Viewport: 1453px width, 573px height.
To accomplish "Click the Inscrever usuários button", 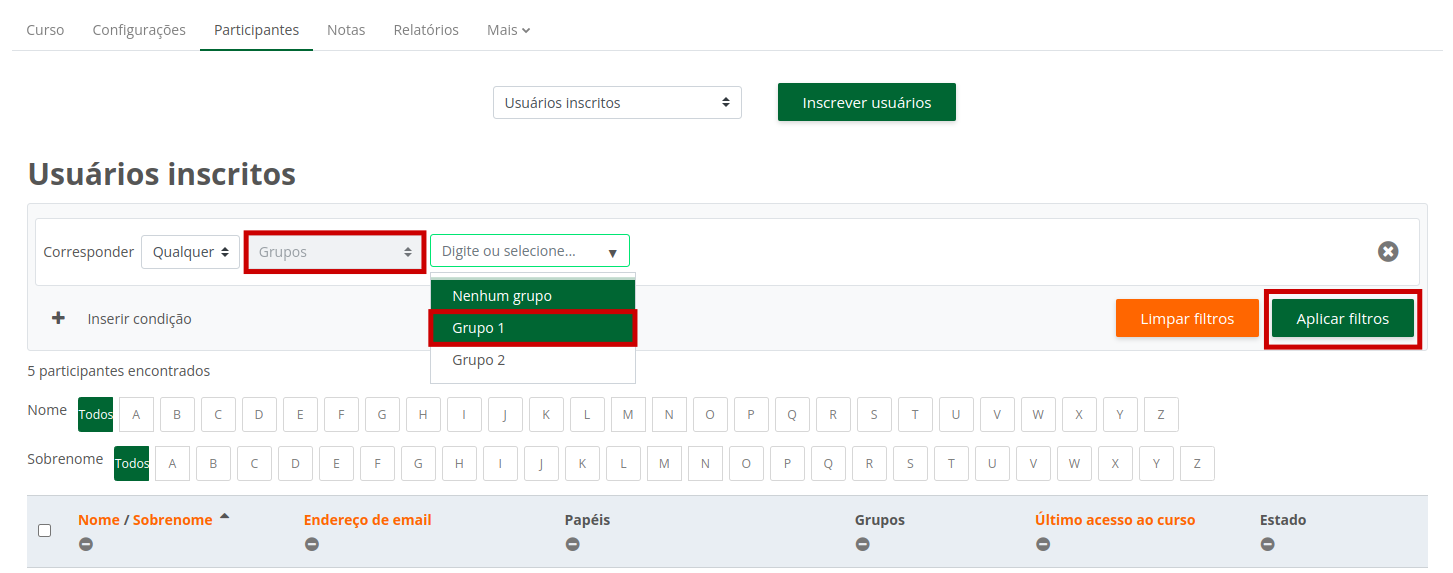I will [866, 102].
